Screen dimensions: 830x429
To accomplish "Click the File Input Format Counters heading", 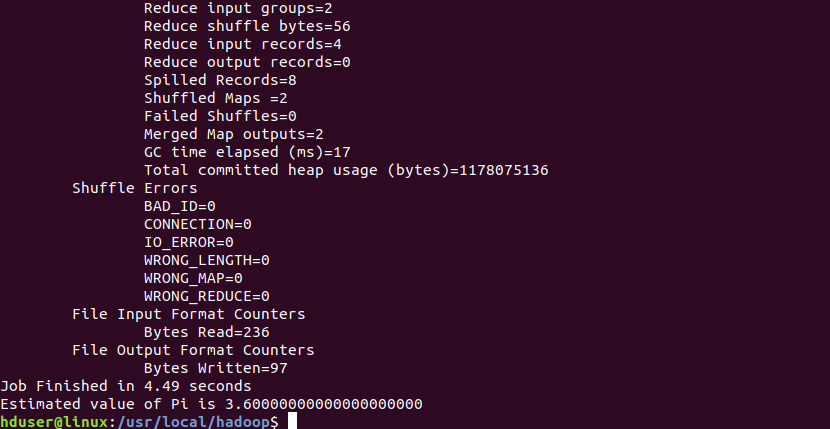I will (x=189, y=314).
